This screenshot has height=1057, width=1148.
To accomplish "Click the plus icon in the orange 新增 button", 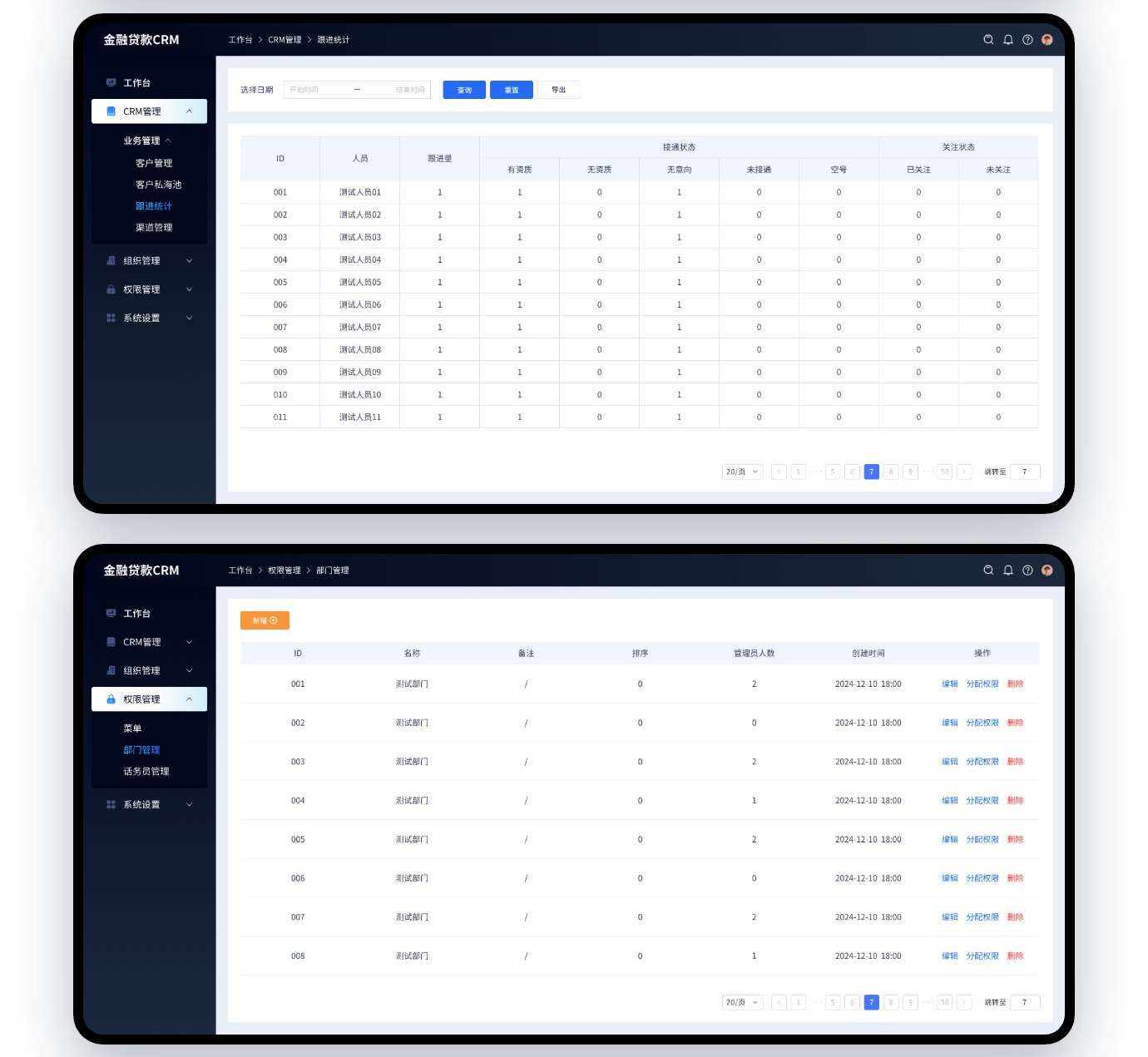I will tap(274, 621).
